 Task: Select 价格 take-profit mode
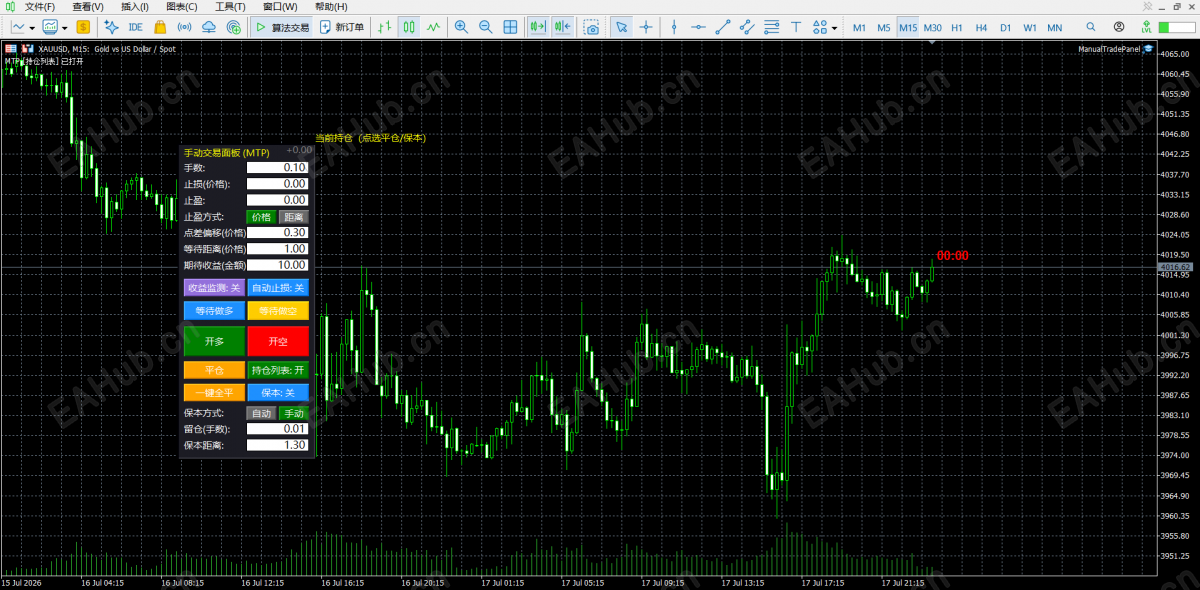click(261, 217)
